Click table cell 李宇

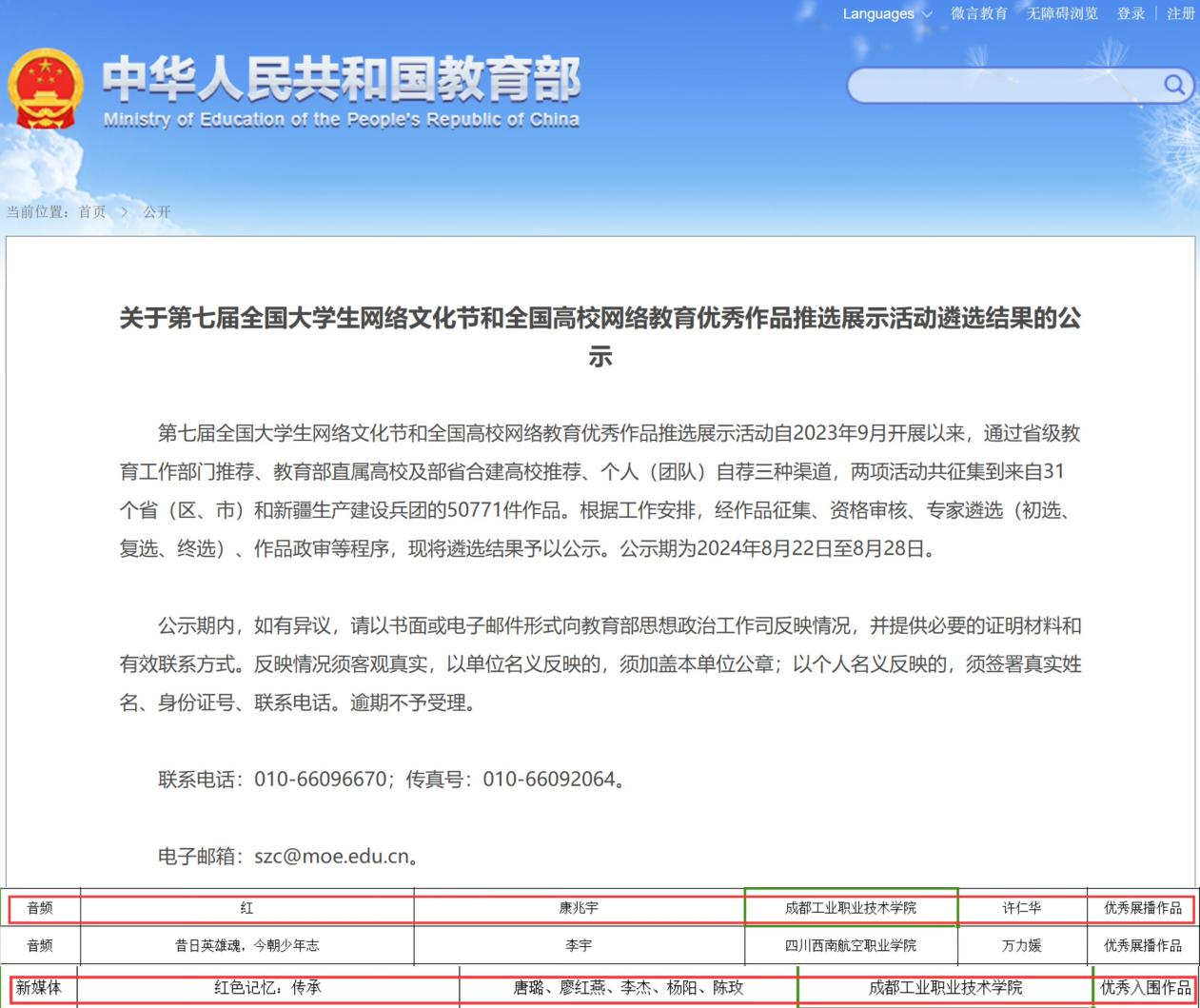[579, 945]
